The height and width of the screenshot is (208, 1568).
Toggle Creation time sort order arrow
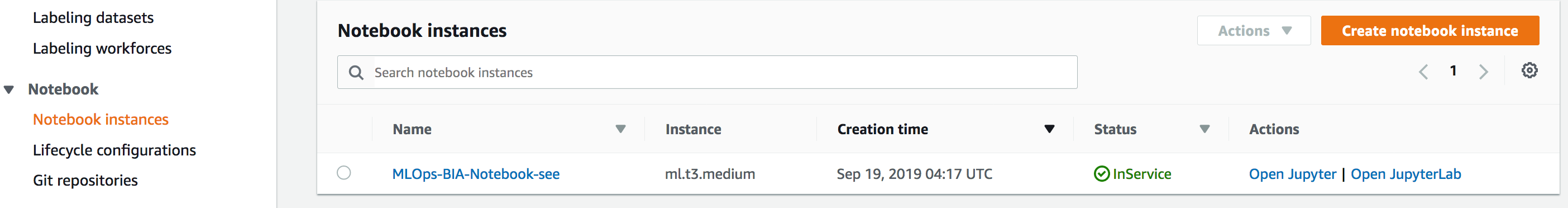(x=1049, y=129)
